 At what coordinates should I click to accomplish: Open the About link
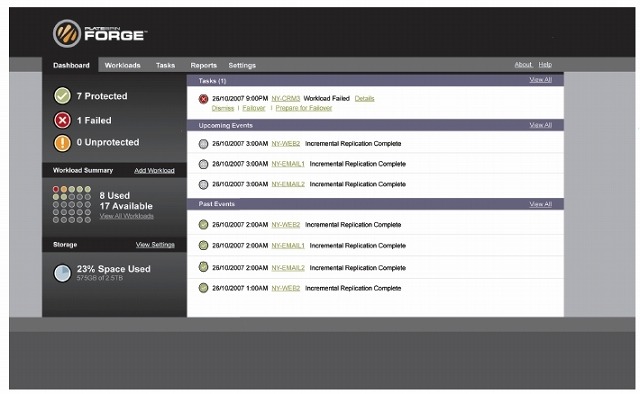[x=523, y=65]
